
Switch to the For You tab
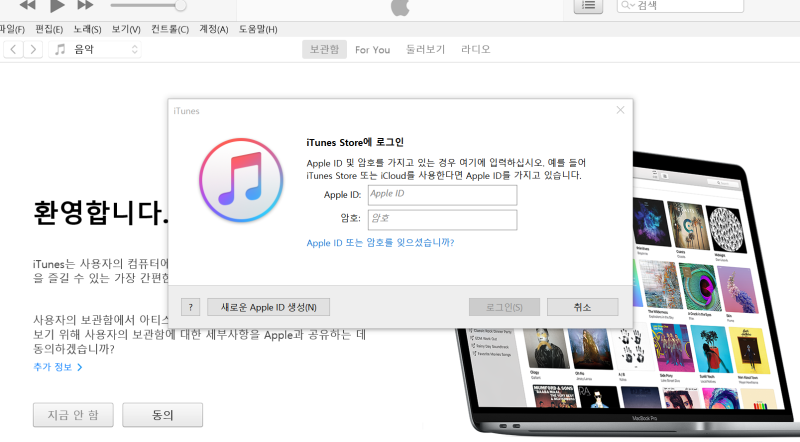(x=372, y=50)
